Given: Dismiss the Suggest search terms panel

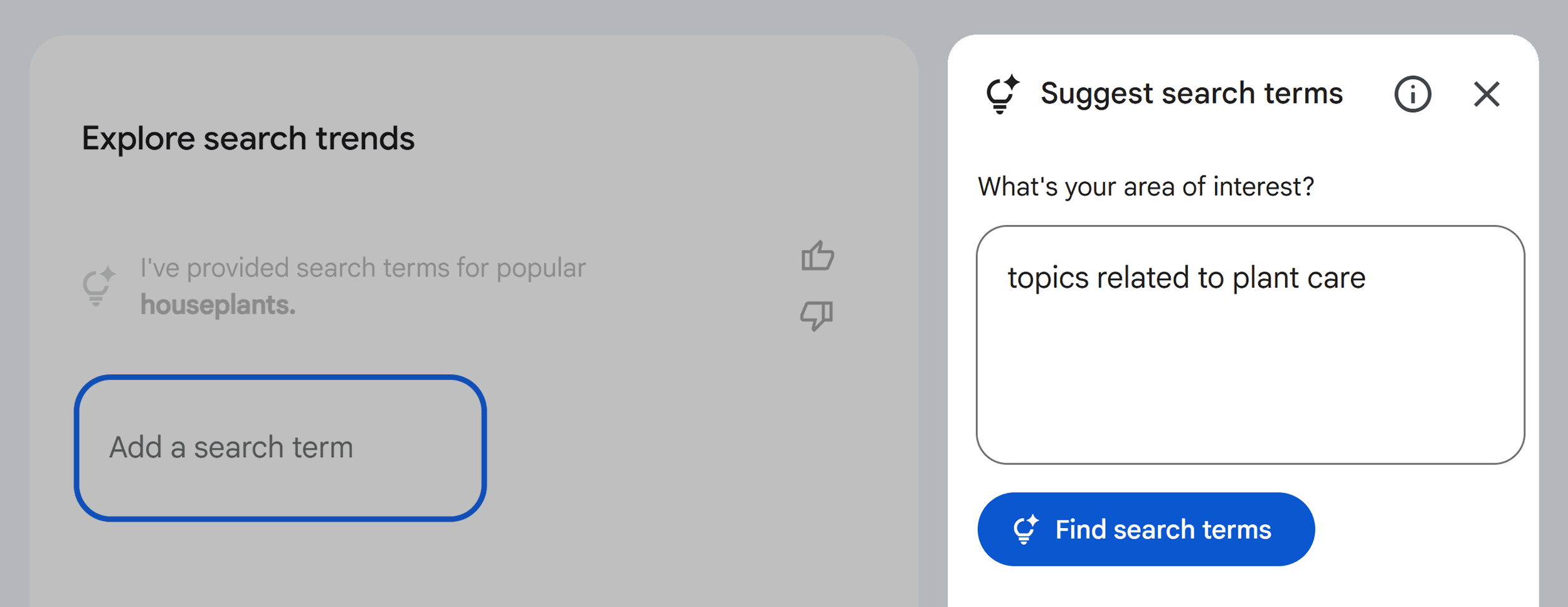Looking at the screenshot, I should 1486,95.
